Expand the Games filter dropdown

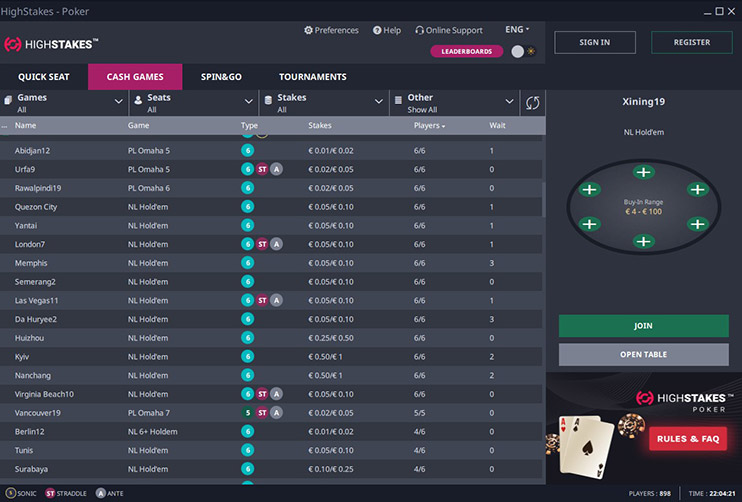click(x=64, y=103)
